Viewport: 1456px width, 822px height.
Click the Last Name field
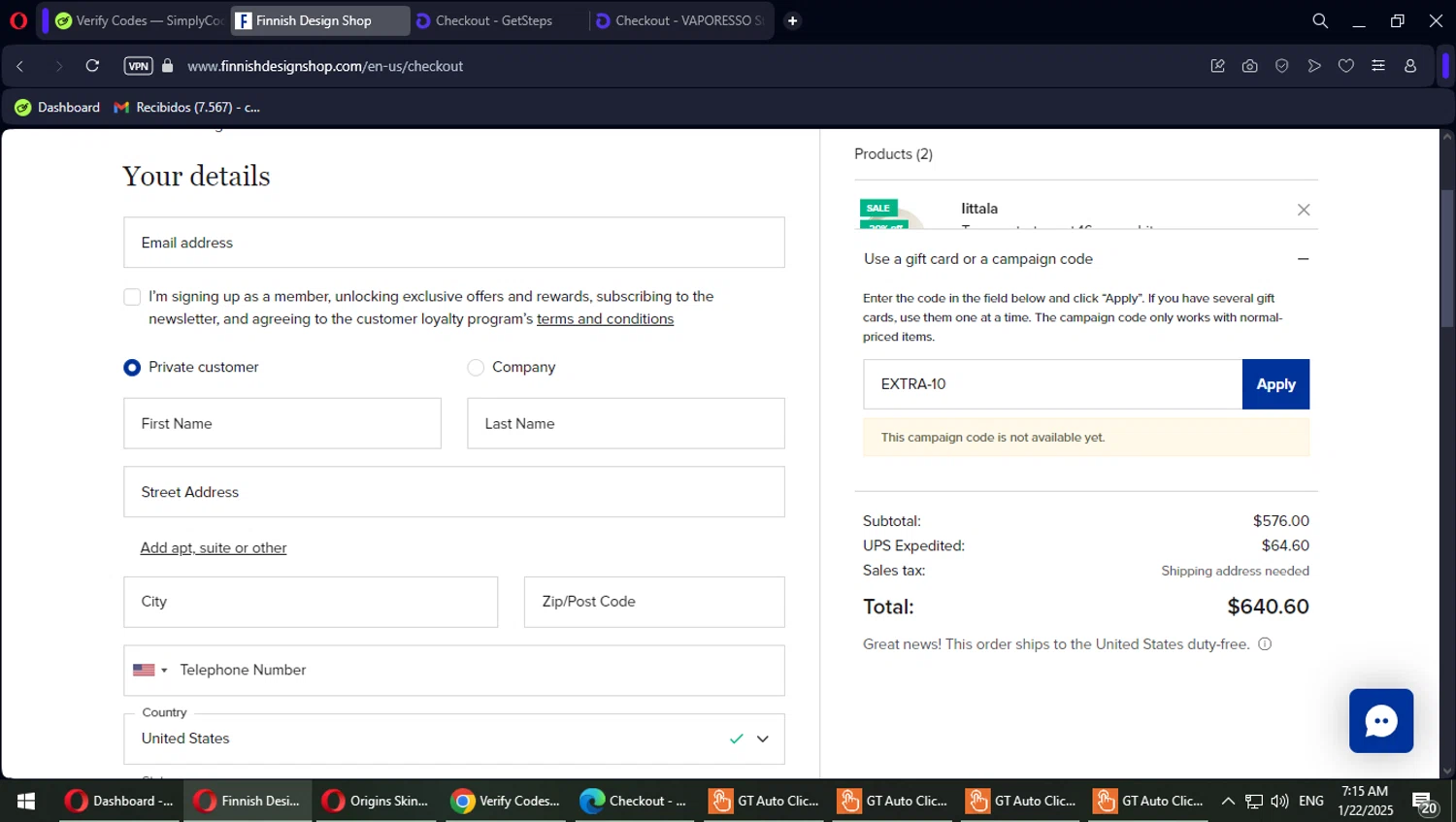click(626, 423)
